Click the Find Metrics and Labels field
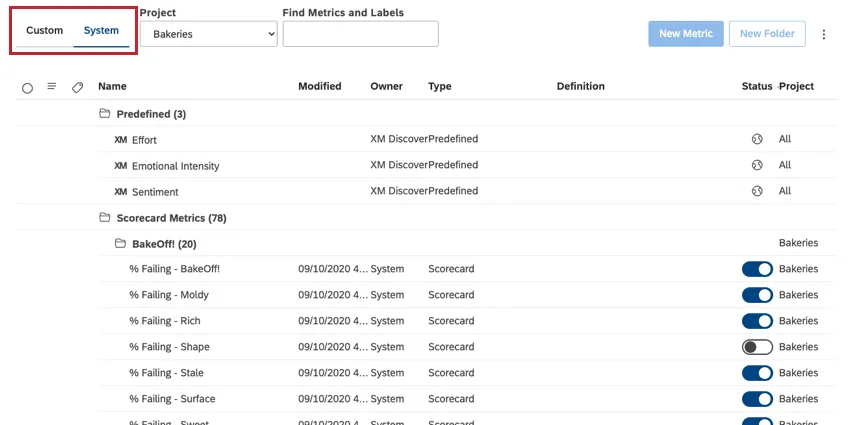Image resolution: width=850 pixels, height=425 pixels. (360, 34)
